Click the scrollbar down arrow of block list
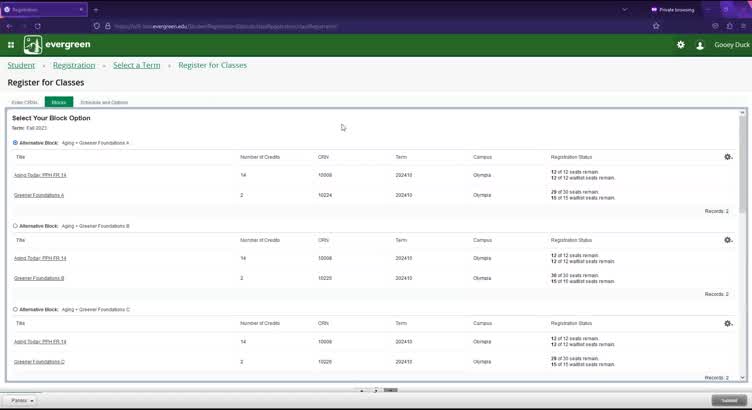 (742, 378)
